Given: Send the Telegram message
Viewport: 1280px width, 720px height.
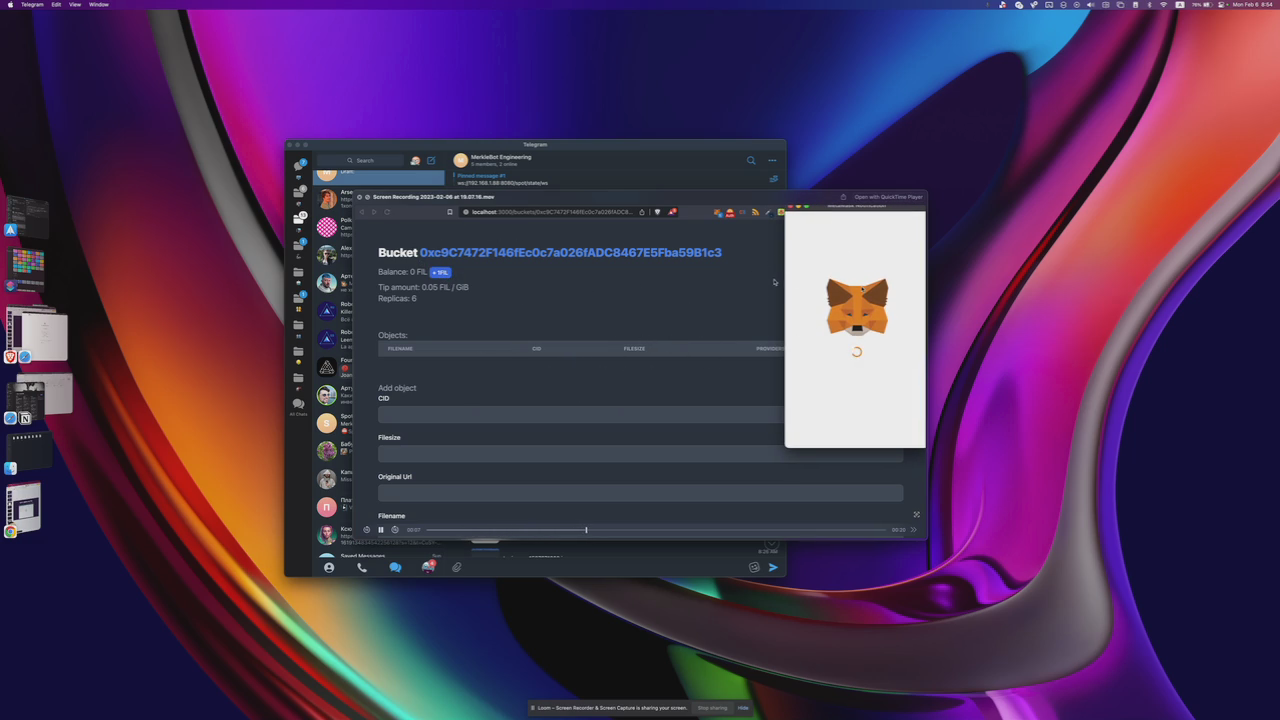Looking at the screenshot, I should (773, 567).
